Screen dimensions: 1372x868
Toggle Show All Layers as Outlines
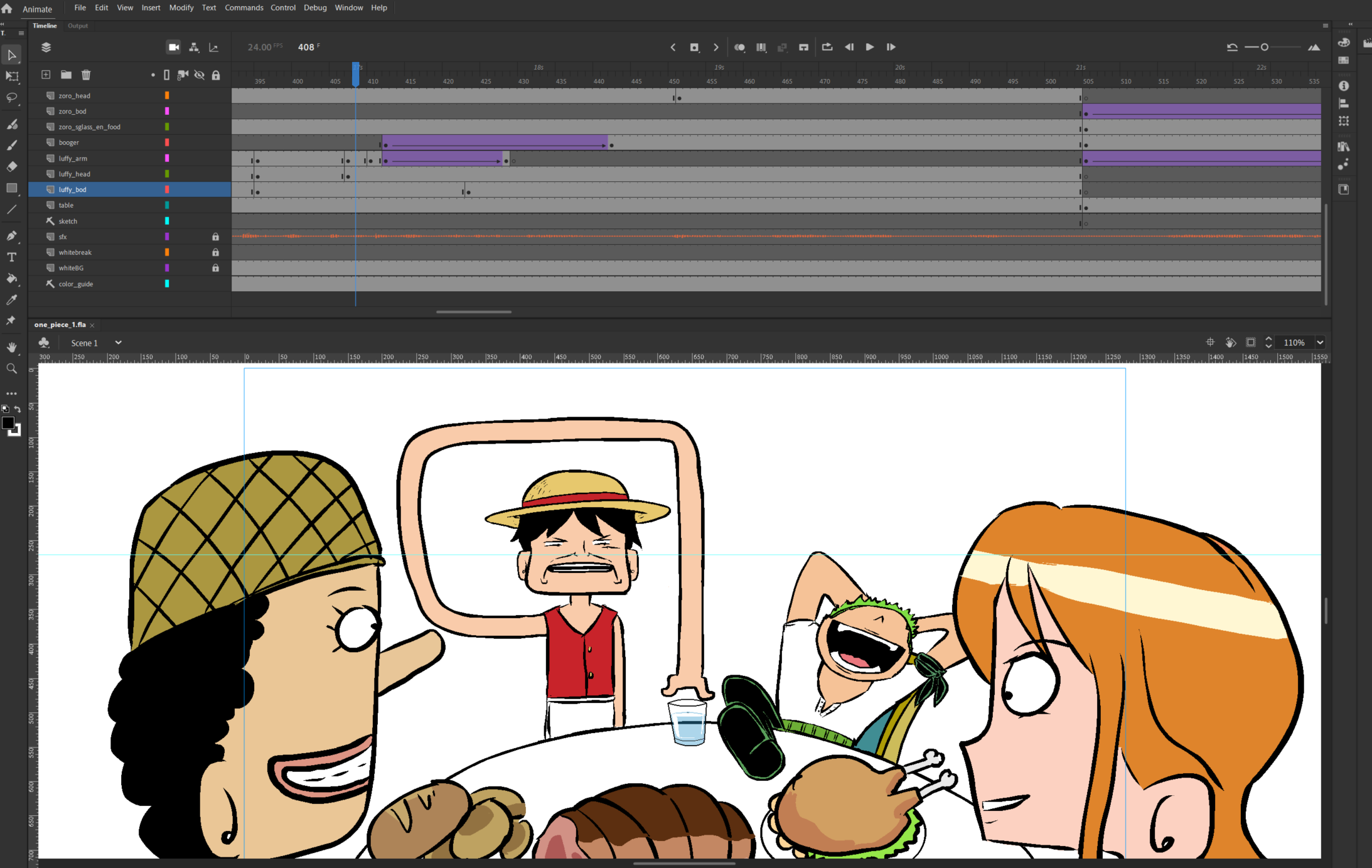click(166, 75)
